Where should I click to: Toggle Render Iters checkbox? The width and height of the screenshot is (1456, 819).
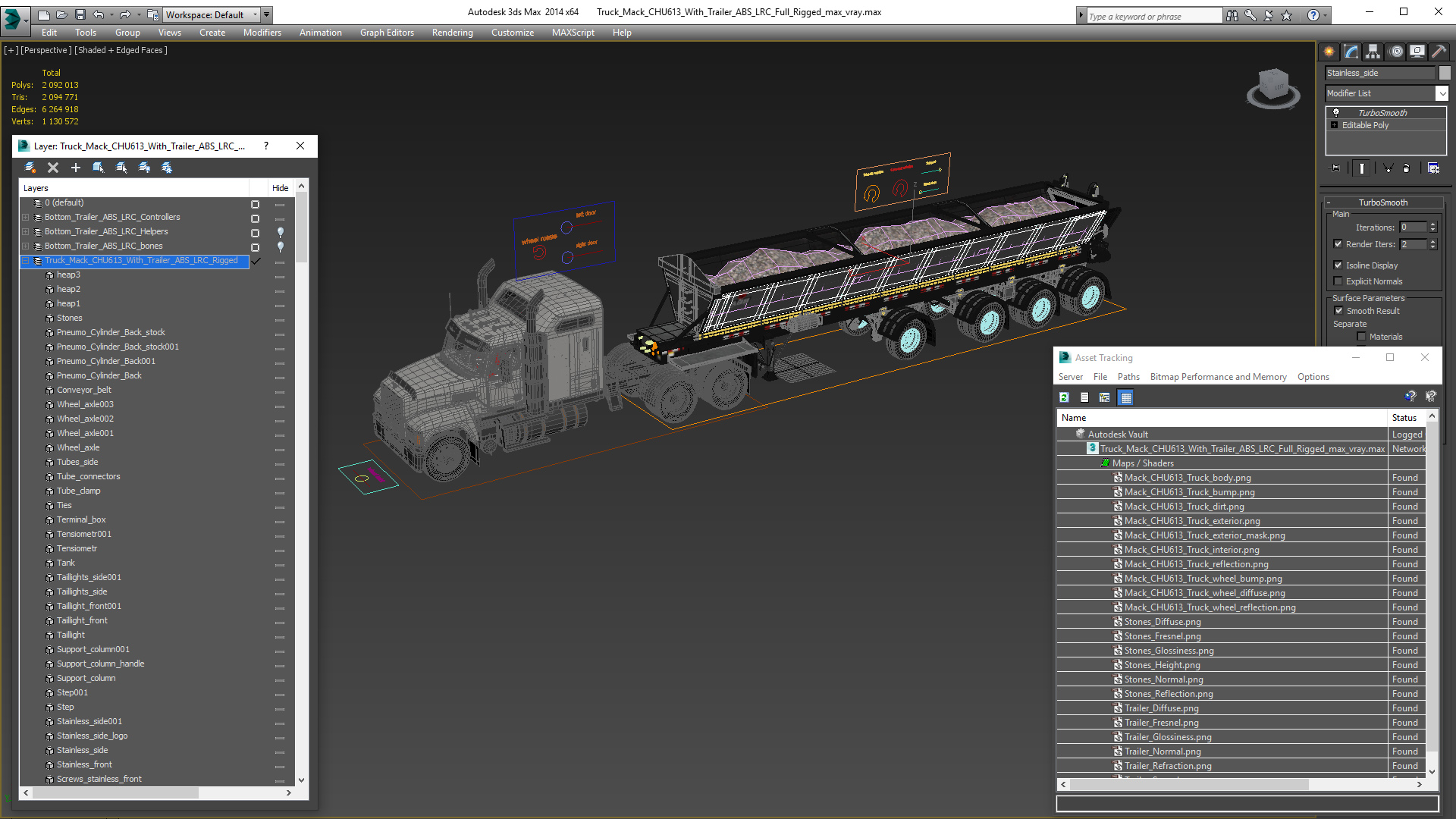[x=1338, y=244]
